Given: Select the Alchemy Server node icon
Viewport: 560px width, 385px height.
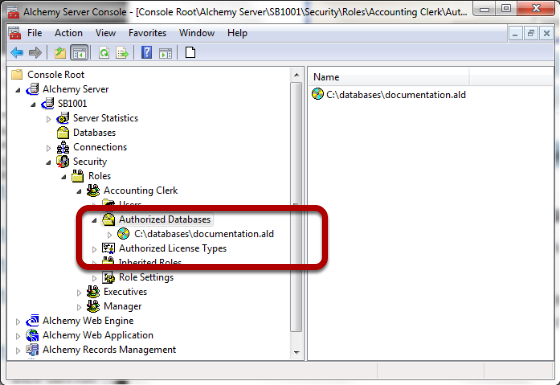Looking at the screenshot, I should click(x=32, y=89).
